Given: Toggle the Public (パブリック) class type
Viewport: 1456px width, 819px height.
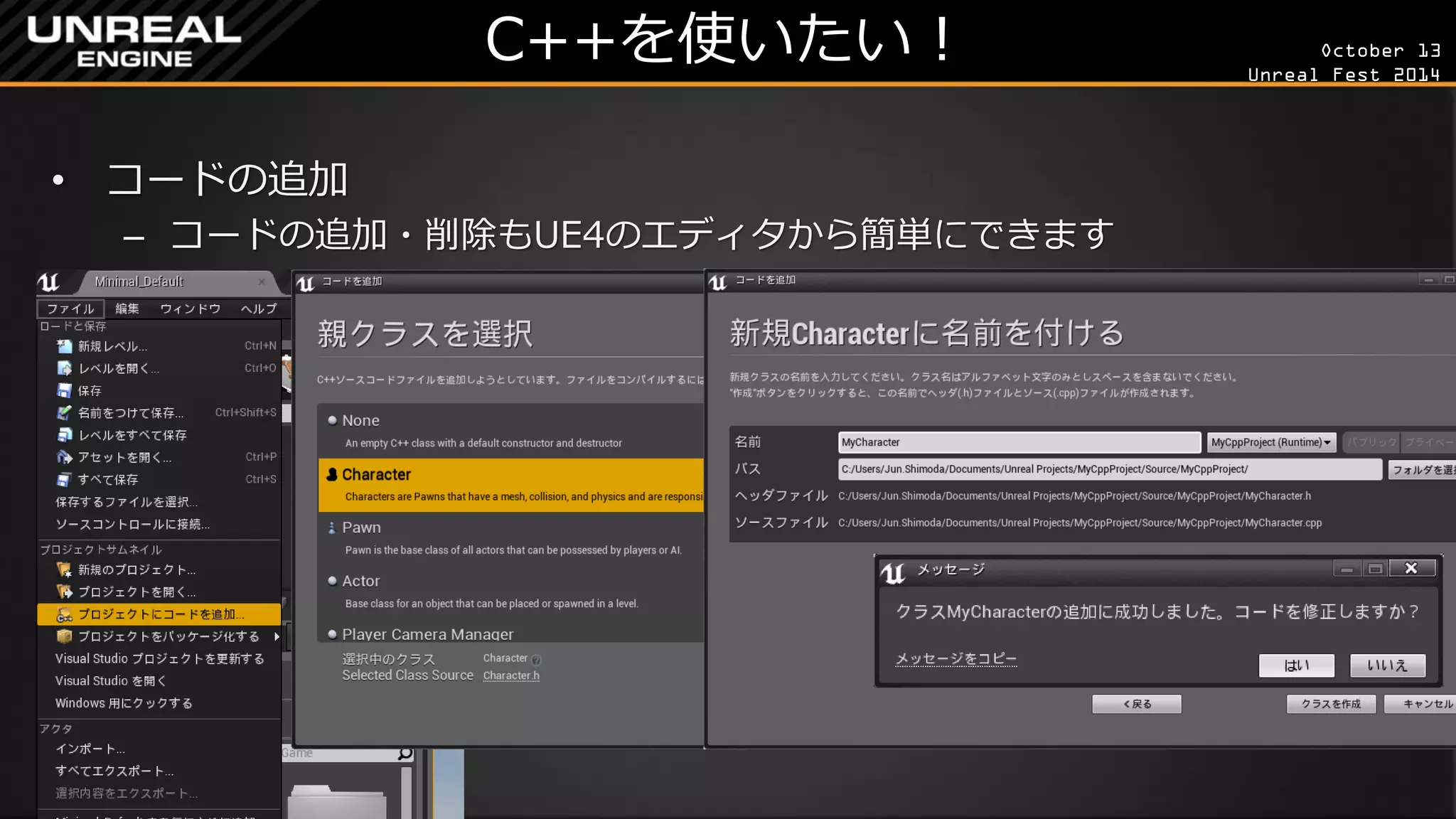Looking at the screenshot, I should coord(1371,442).
